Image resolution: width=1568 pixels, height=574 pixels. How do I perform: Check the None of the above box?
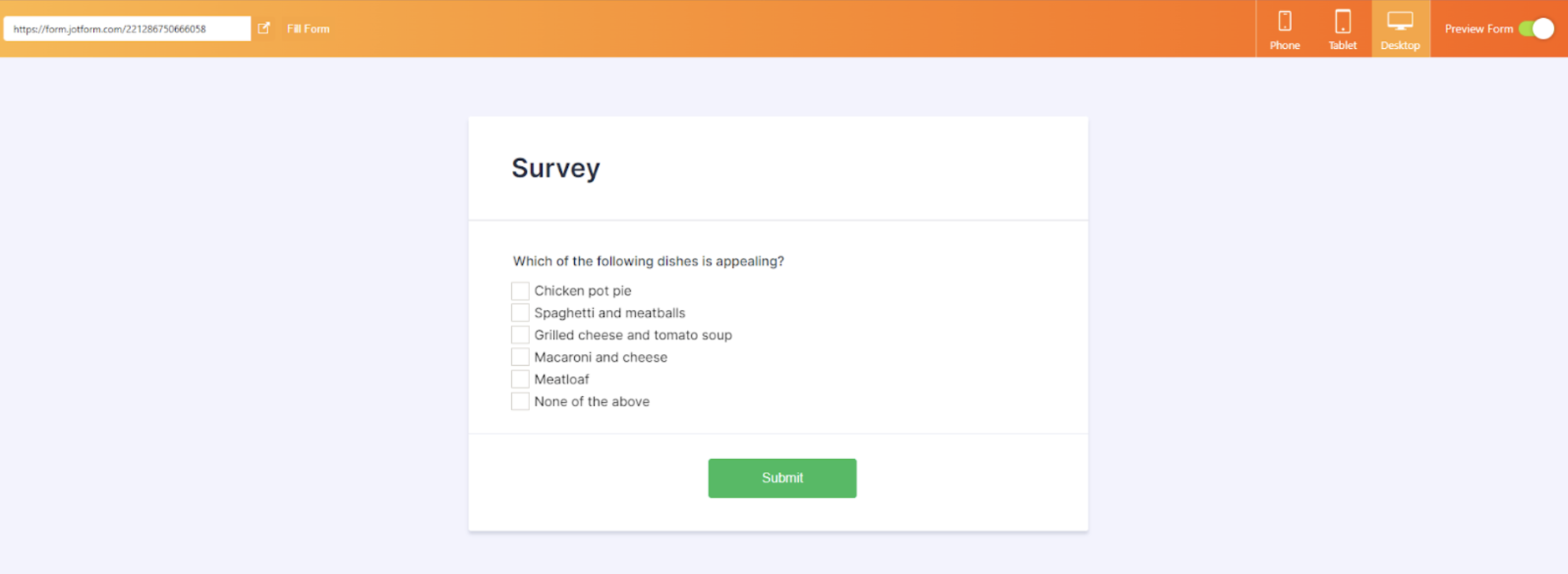520,401
